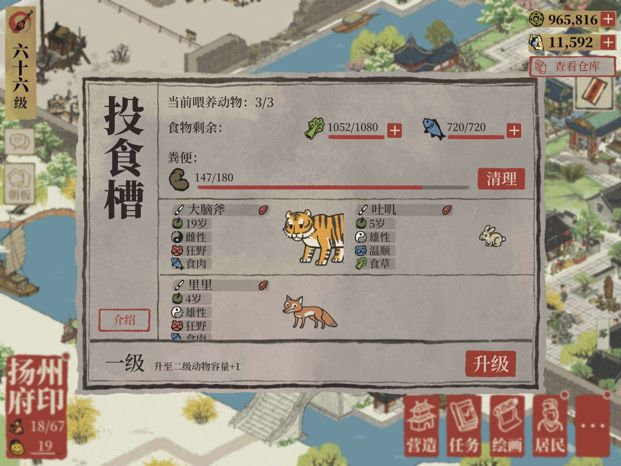The width and height of the screenshot is (621, 466).
Task: Add more fish feed with plus button
Action: point(514,130)
